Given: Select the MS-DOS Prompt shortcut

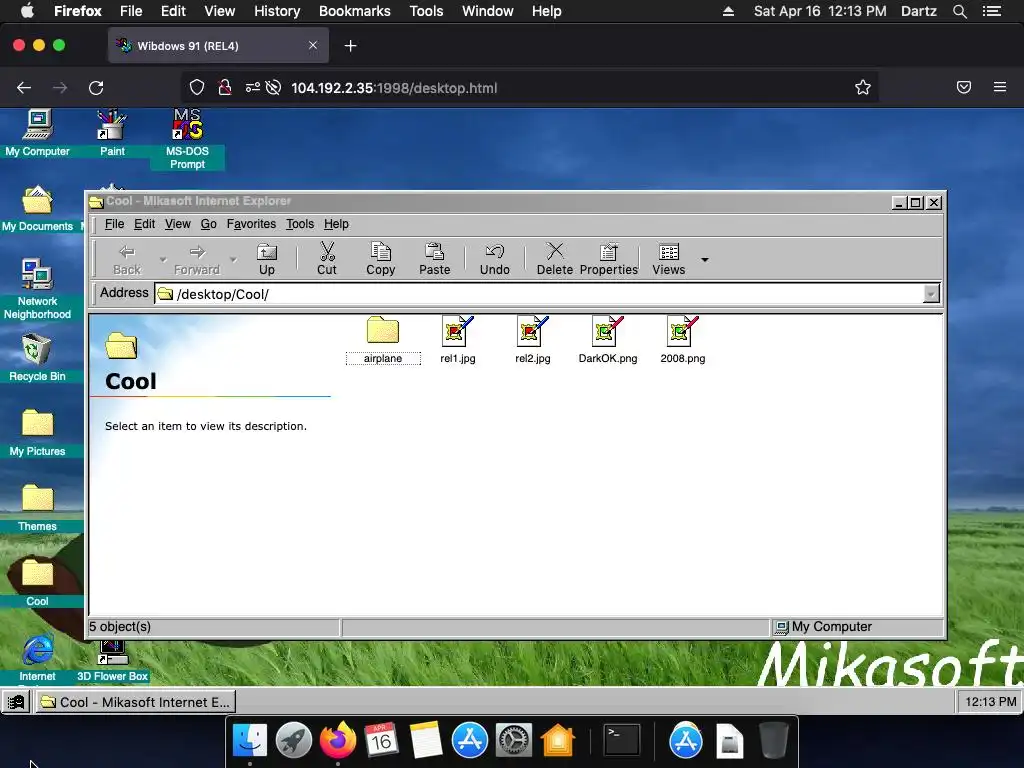Looking at the screenshot, I should [187, 139].
